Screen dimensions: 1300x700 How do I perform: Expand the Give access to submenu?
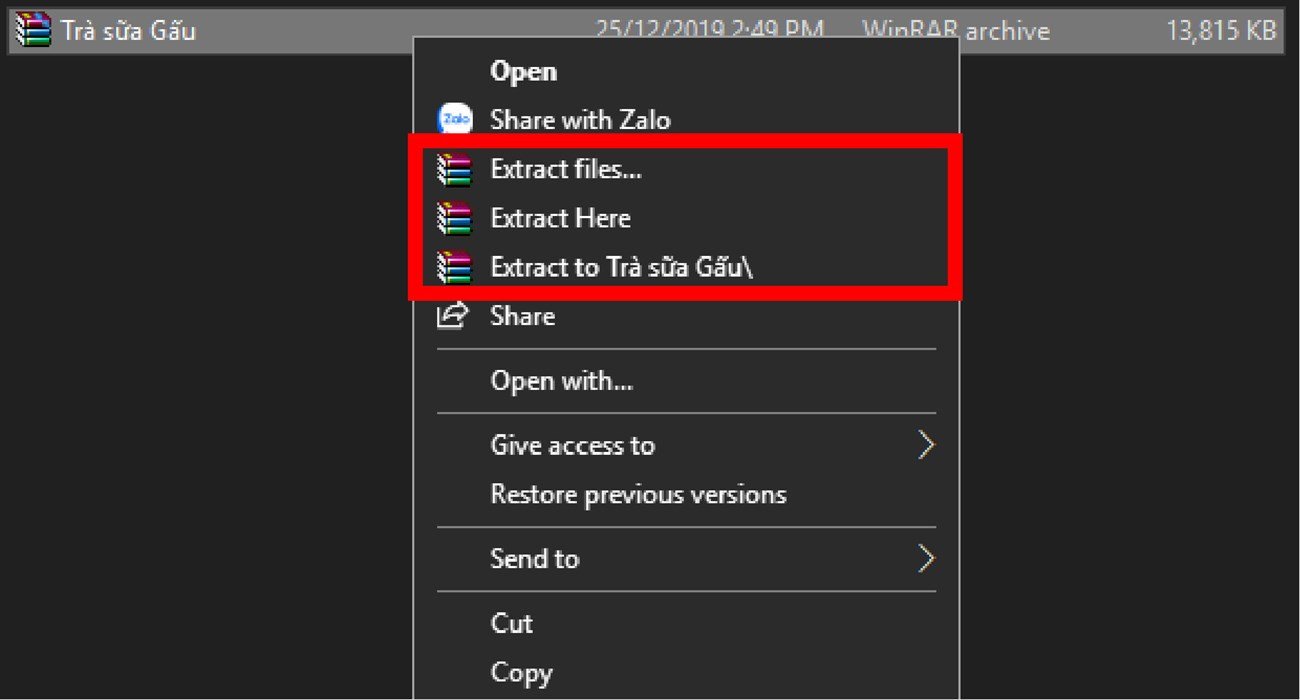pyautogui.click(x=572, y=445)
